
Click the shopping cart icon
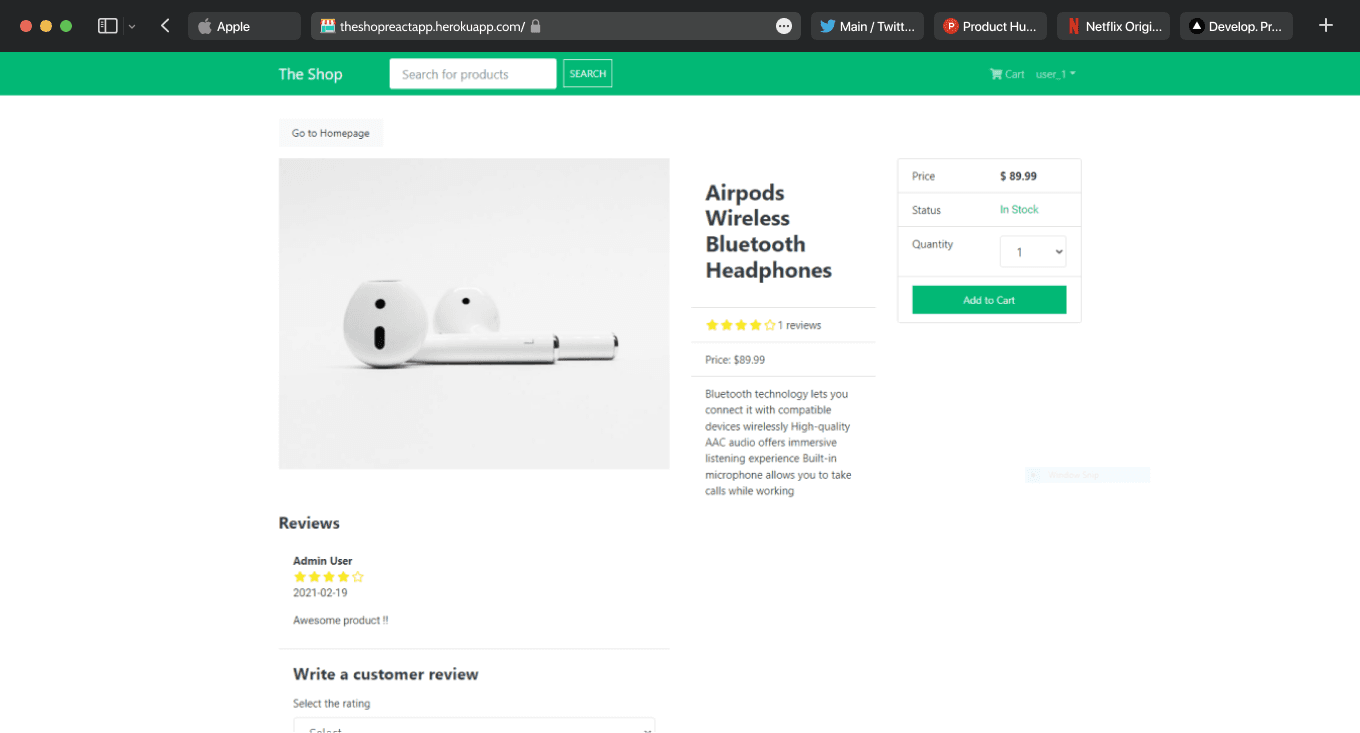click(996, 74)
